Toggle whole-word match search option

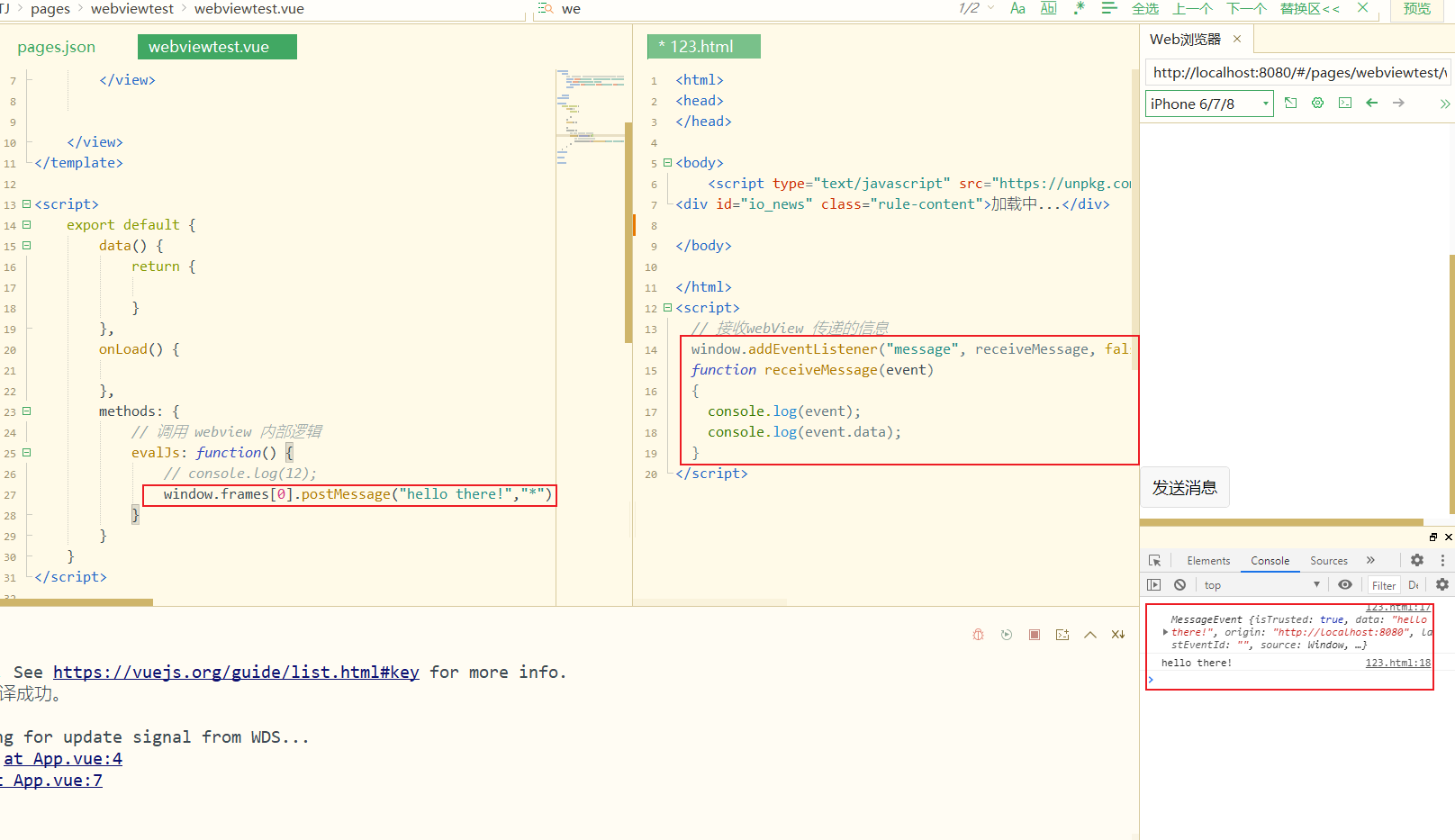point(1049,8)
